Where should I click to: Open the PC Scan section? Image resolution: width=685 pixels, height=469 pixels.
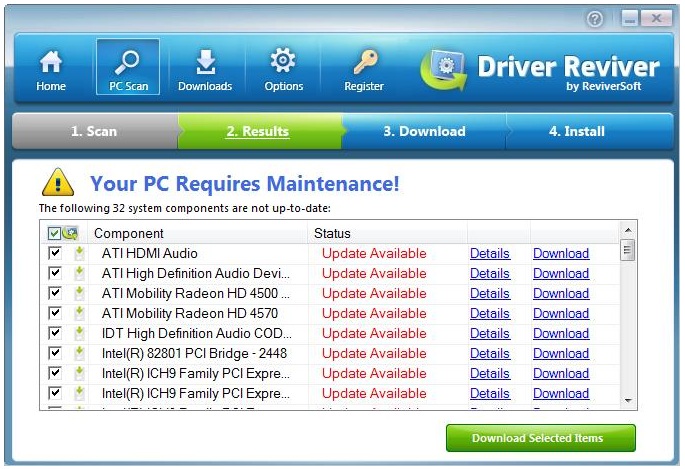point(128,68)
